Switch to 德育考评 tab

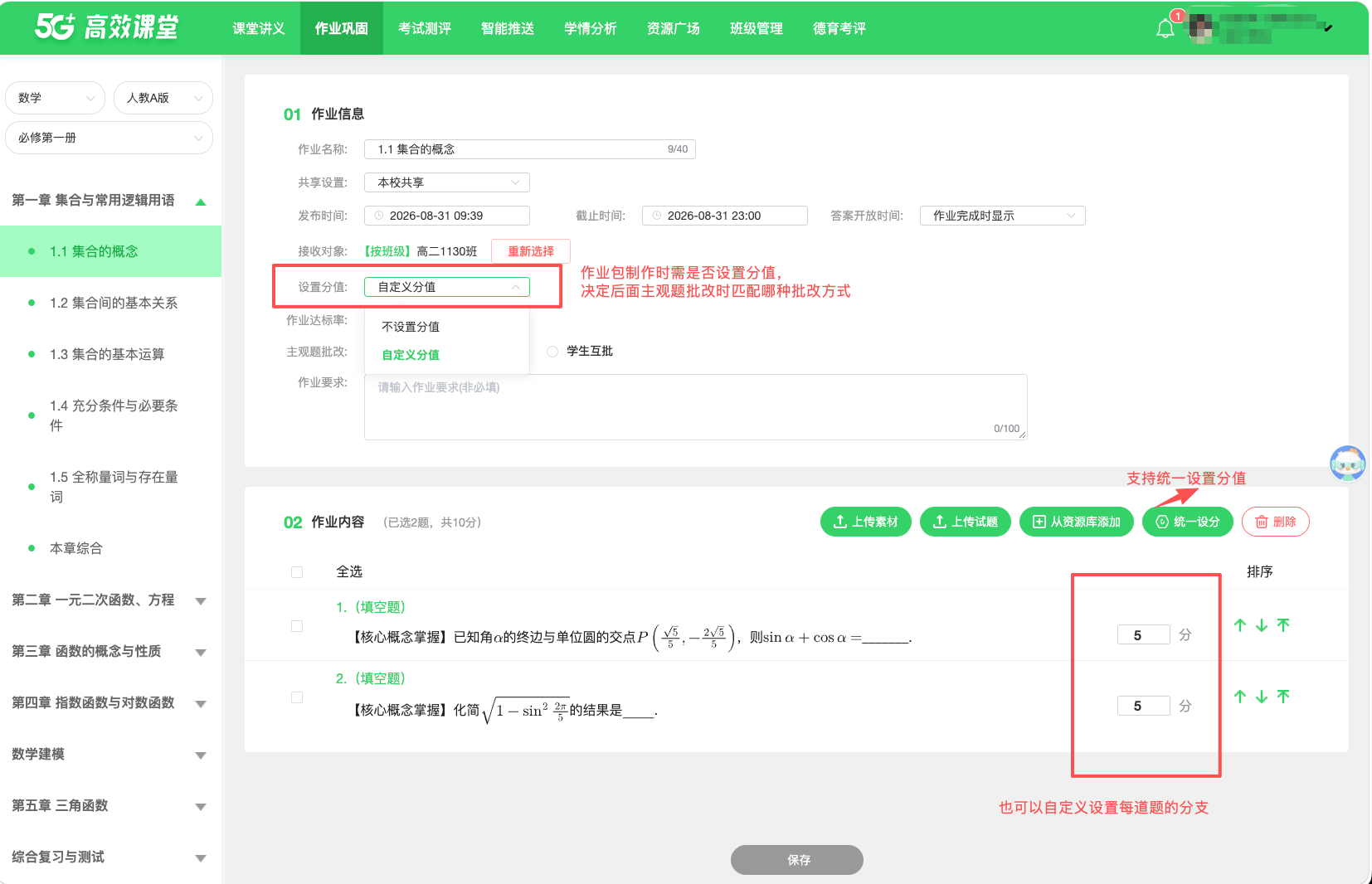tap(839, 28)
